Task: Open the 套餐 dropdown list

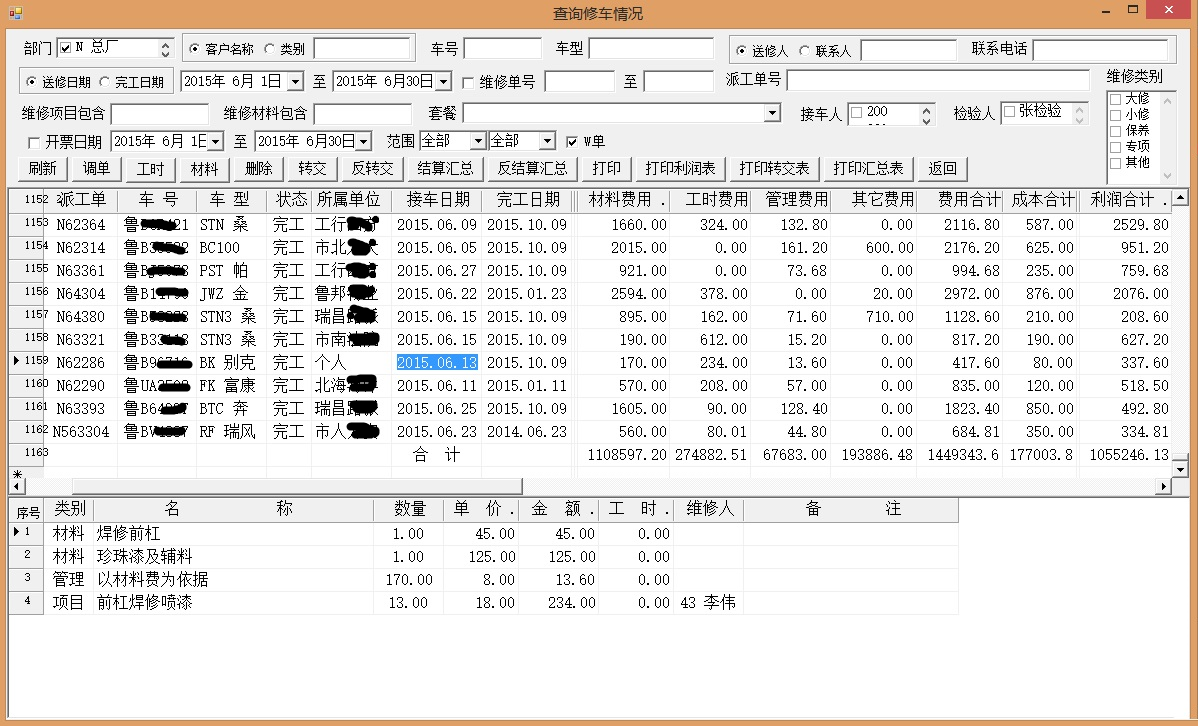Action: pyautogui.click(x=771, y=113)
